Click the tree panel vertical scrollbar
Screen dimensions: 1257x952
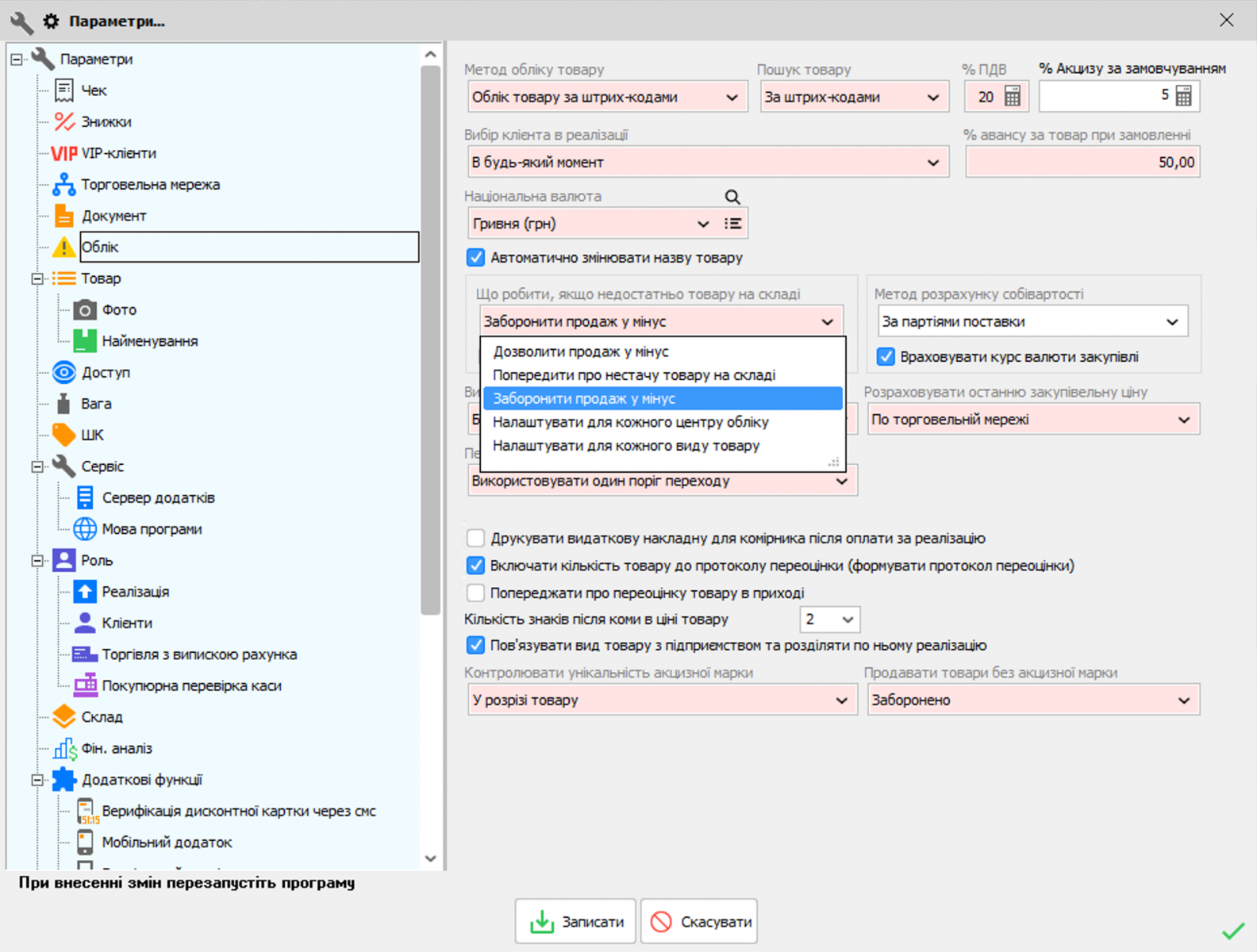coord(430,341)
